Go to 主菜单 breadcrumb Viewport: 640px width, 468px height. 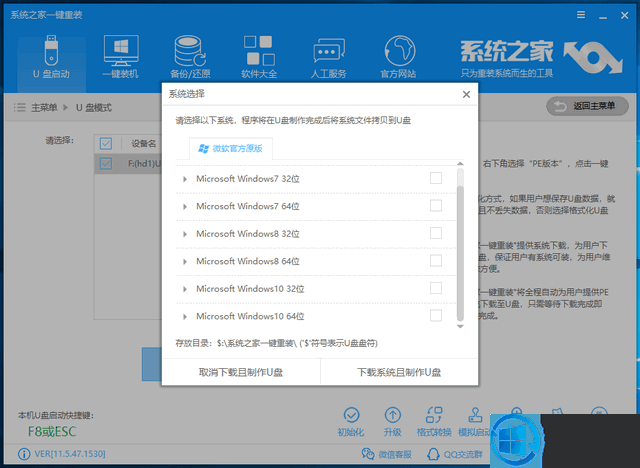point(44,108)
